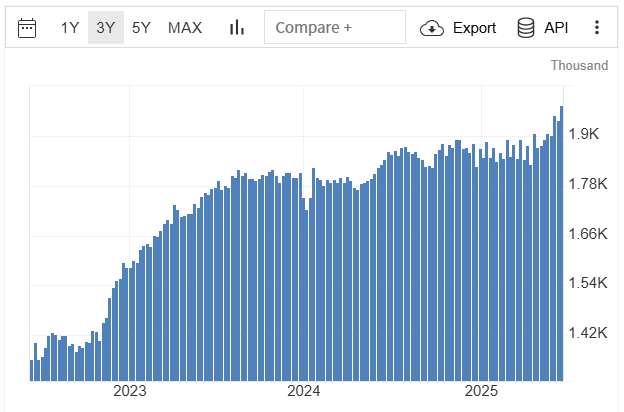
Task: Open the three-dot more options menu
Action: click(597, 27)
